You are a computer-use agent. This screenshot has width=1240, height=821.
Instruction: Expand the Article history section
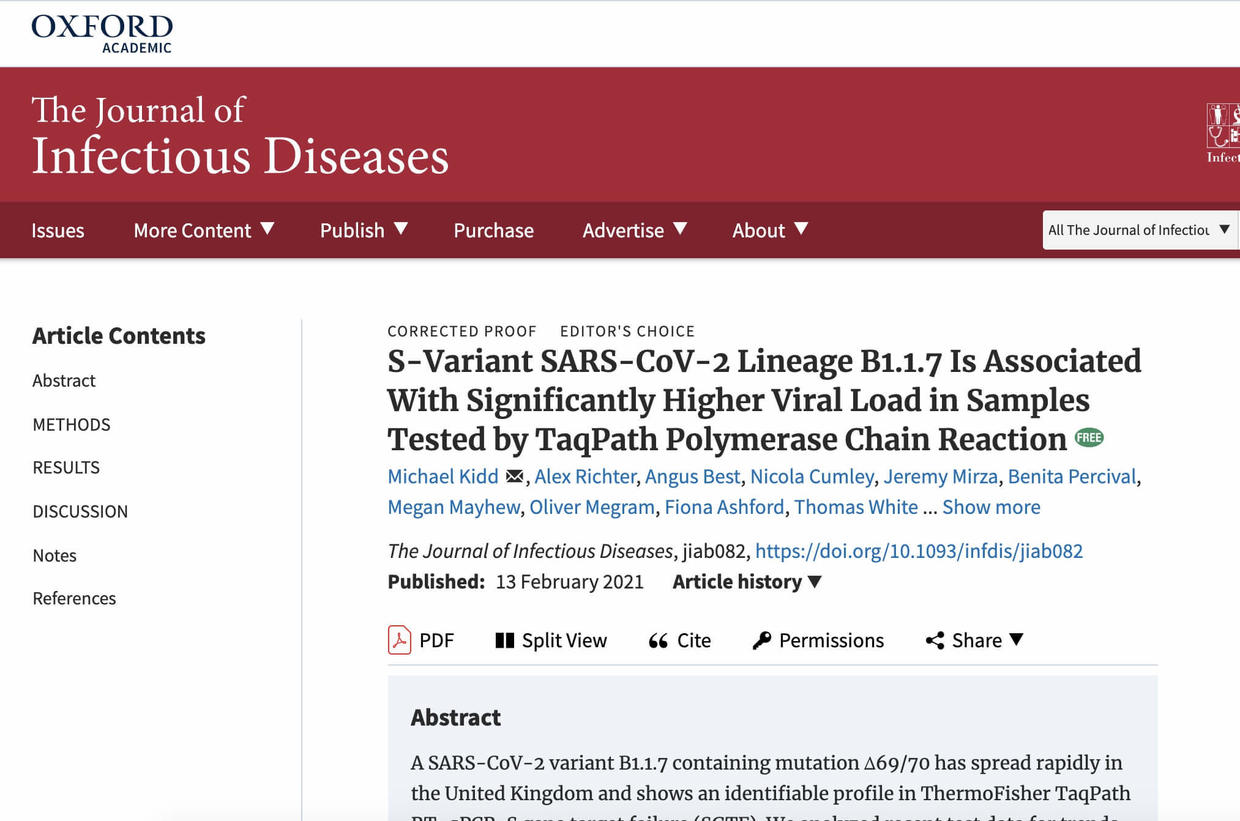747,582
